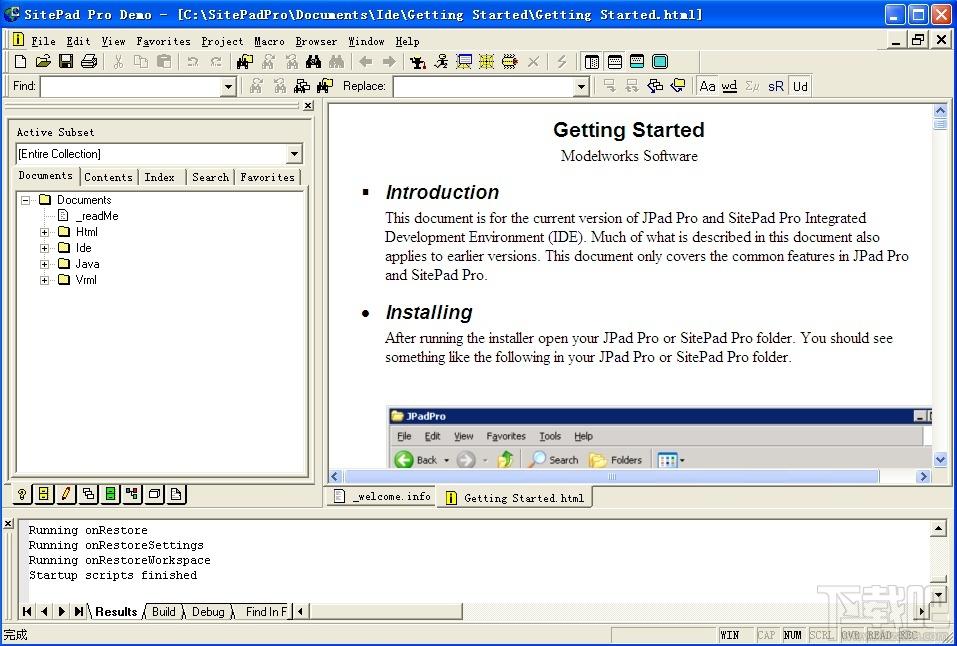Open the Favorites menu

click(x=164, y=41)
